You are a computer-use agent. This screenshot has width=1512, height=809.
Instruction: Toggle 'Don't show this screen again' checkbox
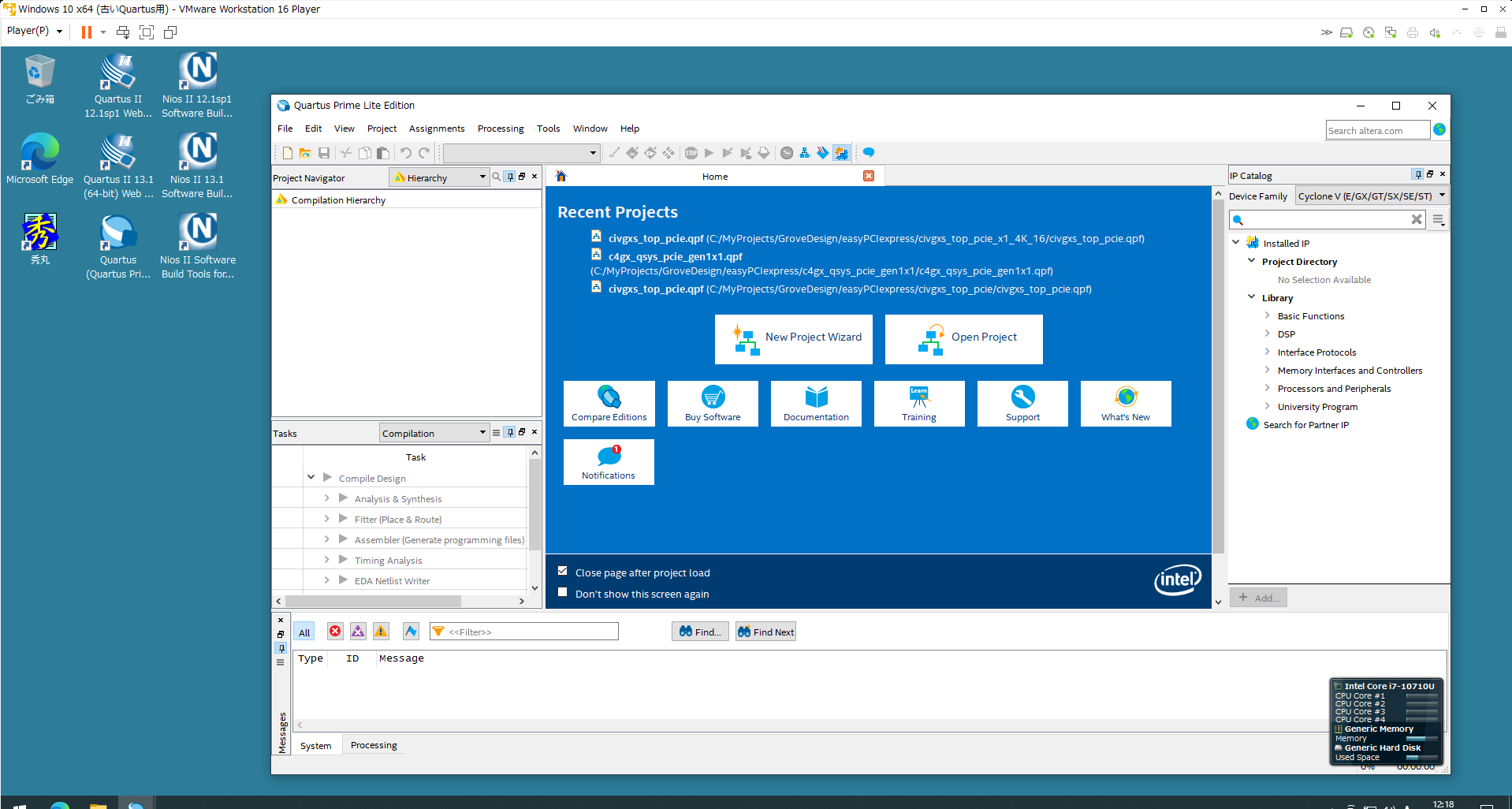click(x=563, y=592)
